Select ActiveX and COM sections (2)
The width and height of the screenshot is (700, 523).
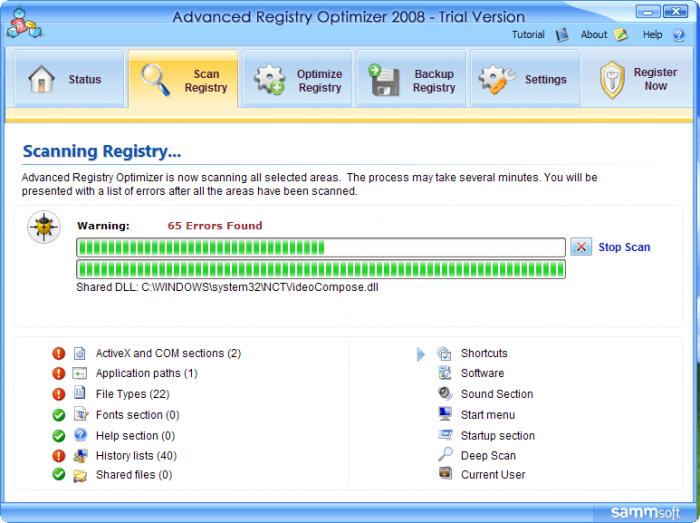tap(168, 353)
